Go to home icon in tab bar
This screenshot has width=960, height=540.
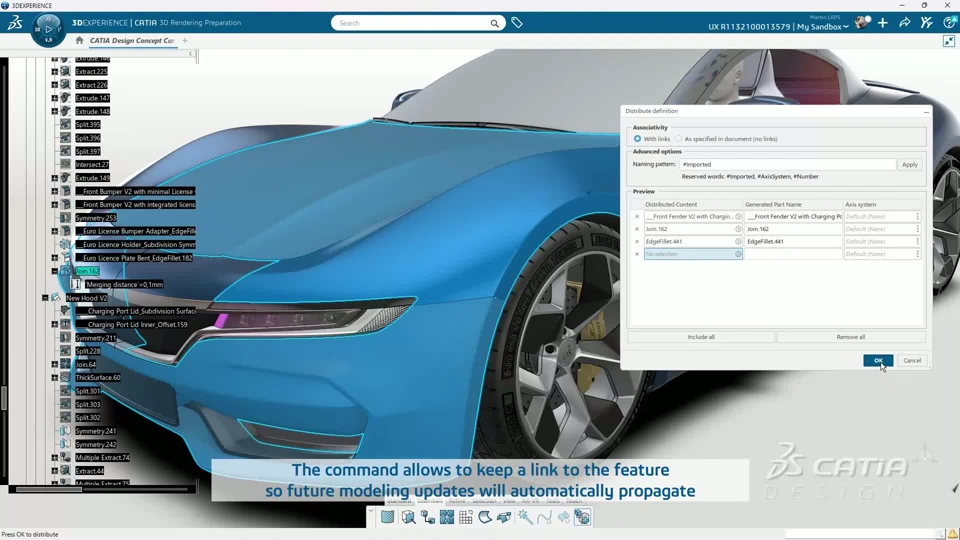(79, 40)
